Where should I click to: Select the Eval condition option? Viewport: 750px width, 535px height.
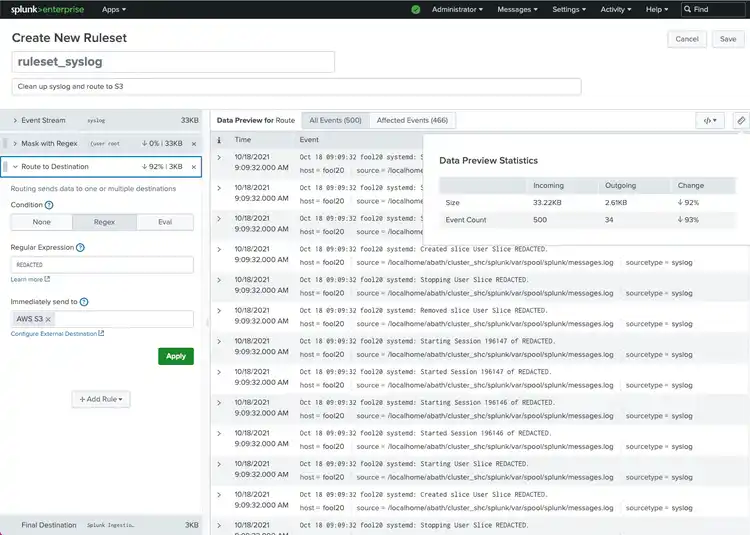coord(165,222)
